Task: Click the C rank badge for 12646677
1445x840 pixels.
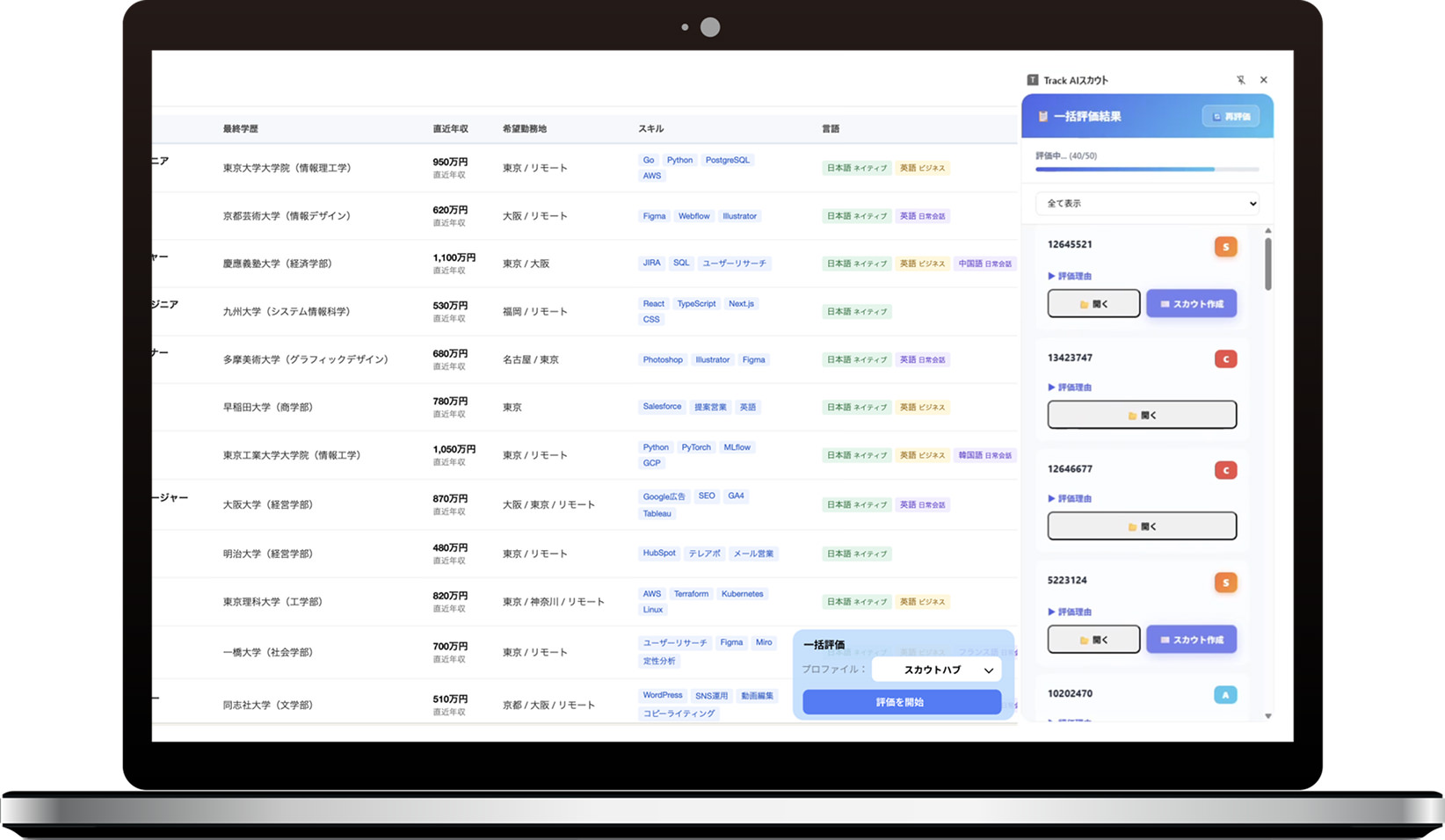Action: [1225, 470]
